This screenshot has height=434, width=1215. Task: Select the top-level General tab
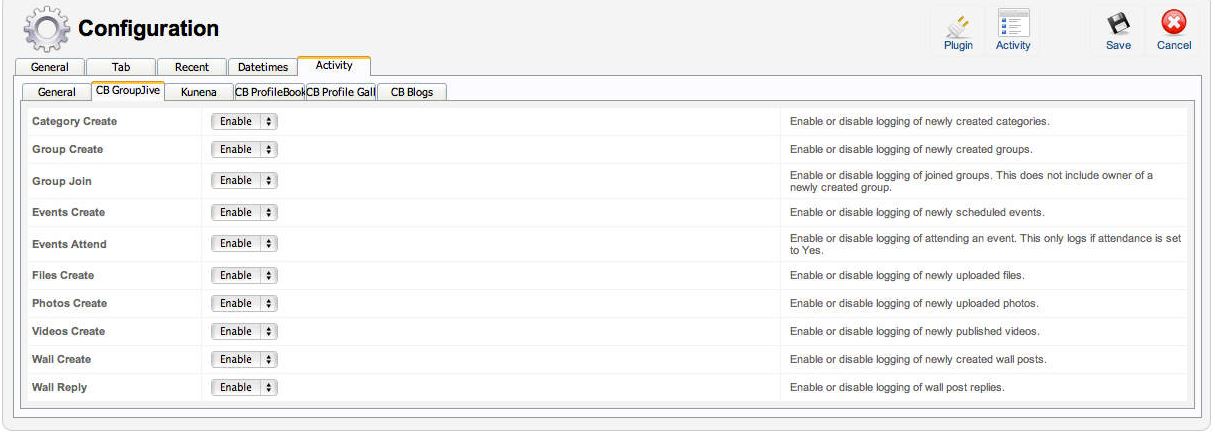(x=50, y=67)
